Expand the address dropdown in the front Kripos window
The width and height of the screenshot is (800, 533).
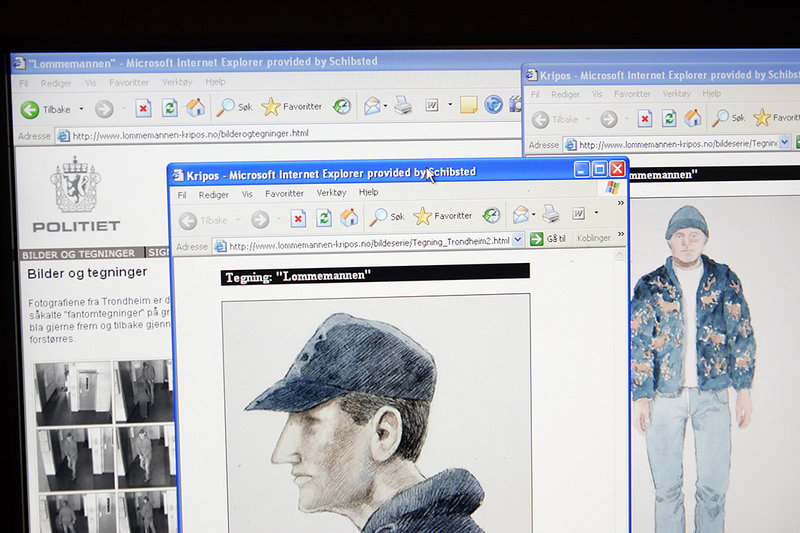pos(517,240)
